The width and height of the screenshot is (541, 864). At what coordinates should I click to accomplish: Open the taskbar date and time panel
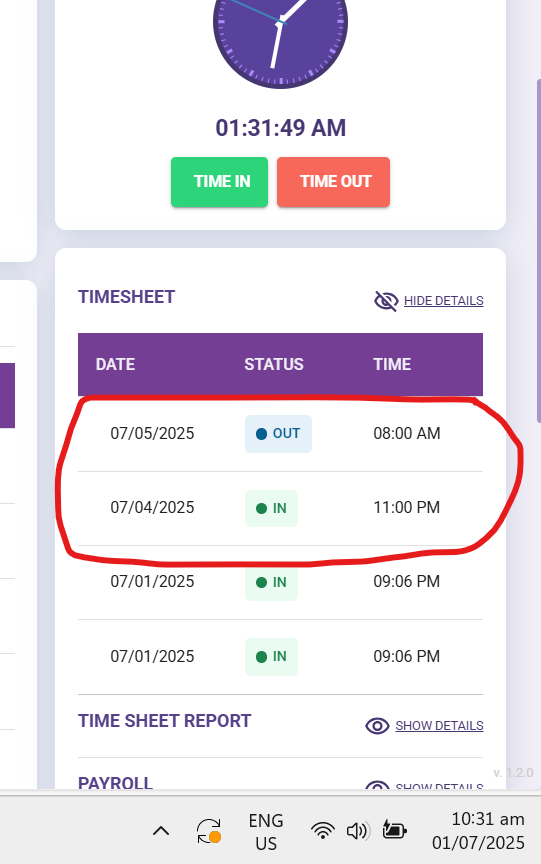478,831
